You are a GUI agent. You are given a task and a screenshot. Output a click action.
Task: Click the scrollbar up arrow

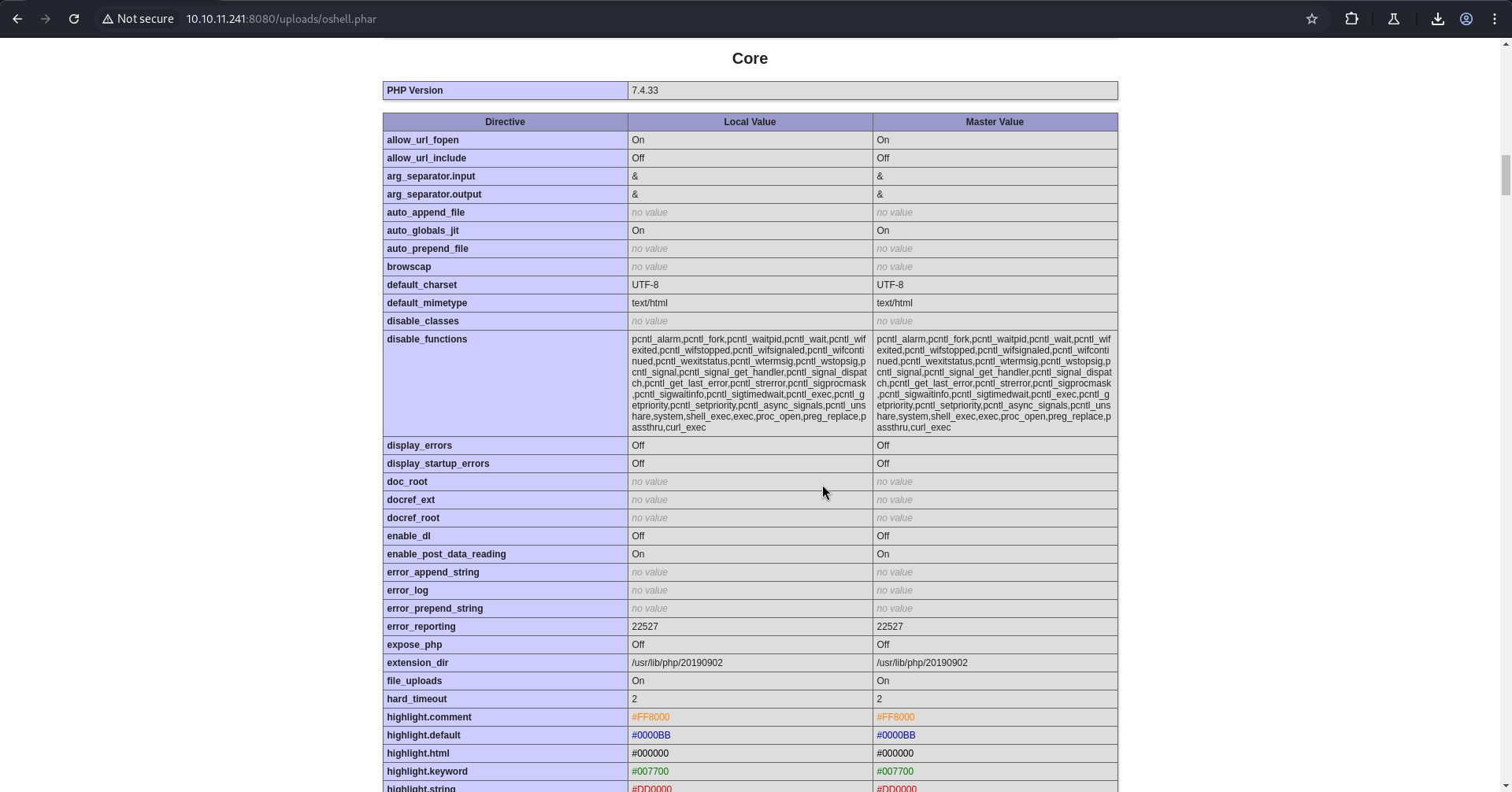point(1506,45)
